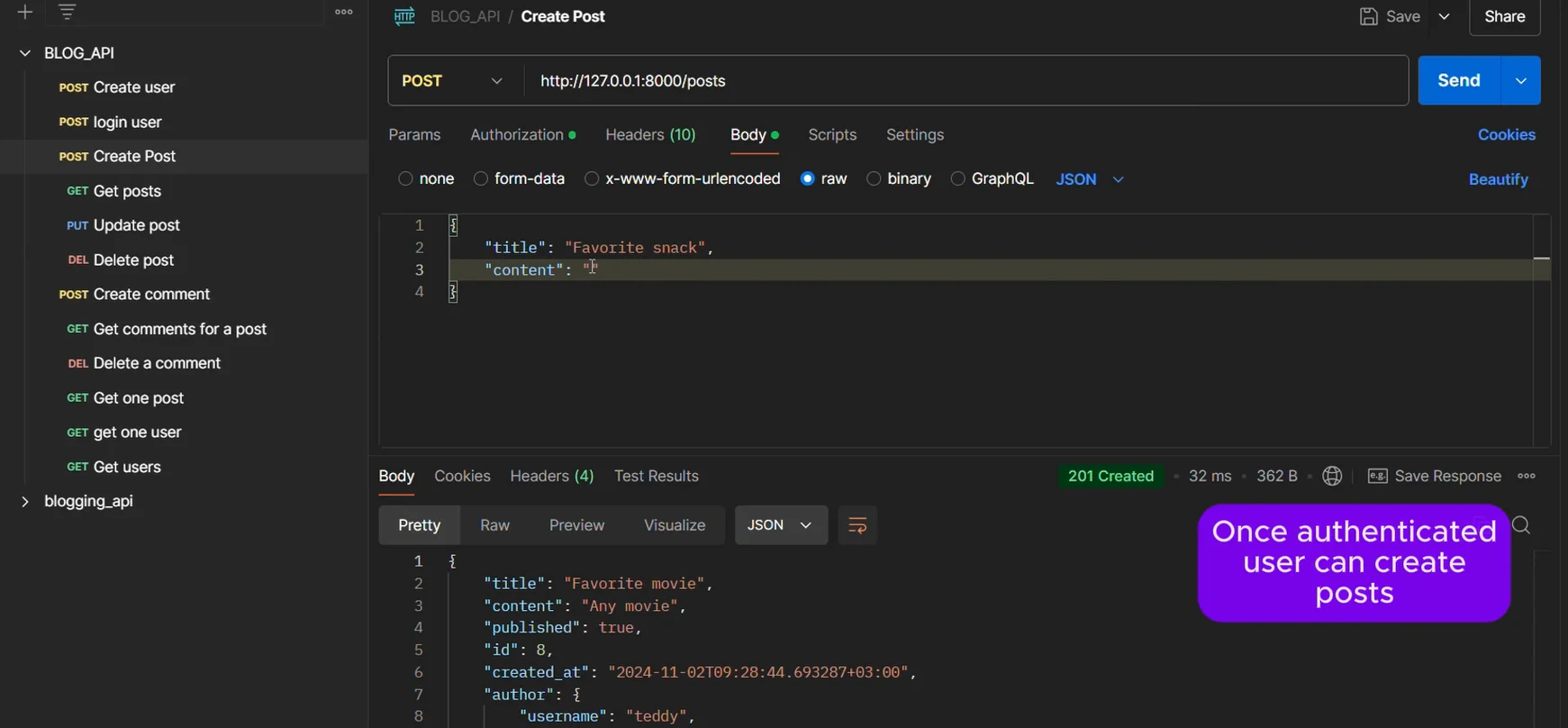The image size is (1568, 728).
Task: Switch to the Scripts tab
Action: tap(832, 134)
